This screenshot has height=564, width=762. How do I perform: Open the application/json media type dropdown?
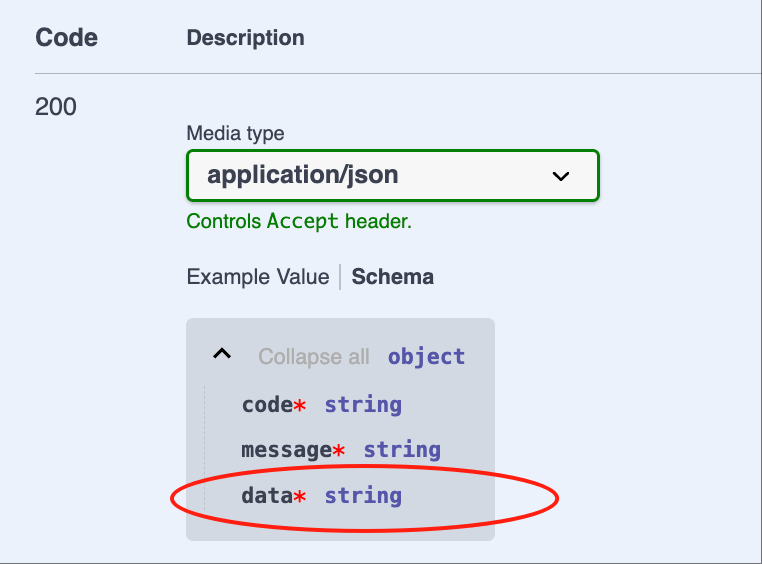393,175
